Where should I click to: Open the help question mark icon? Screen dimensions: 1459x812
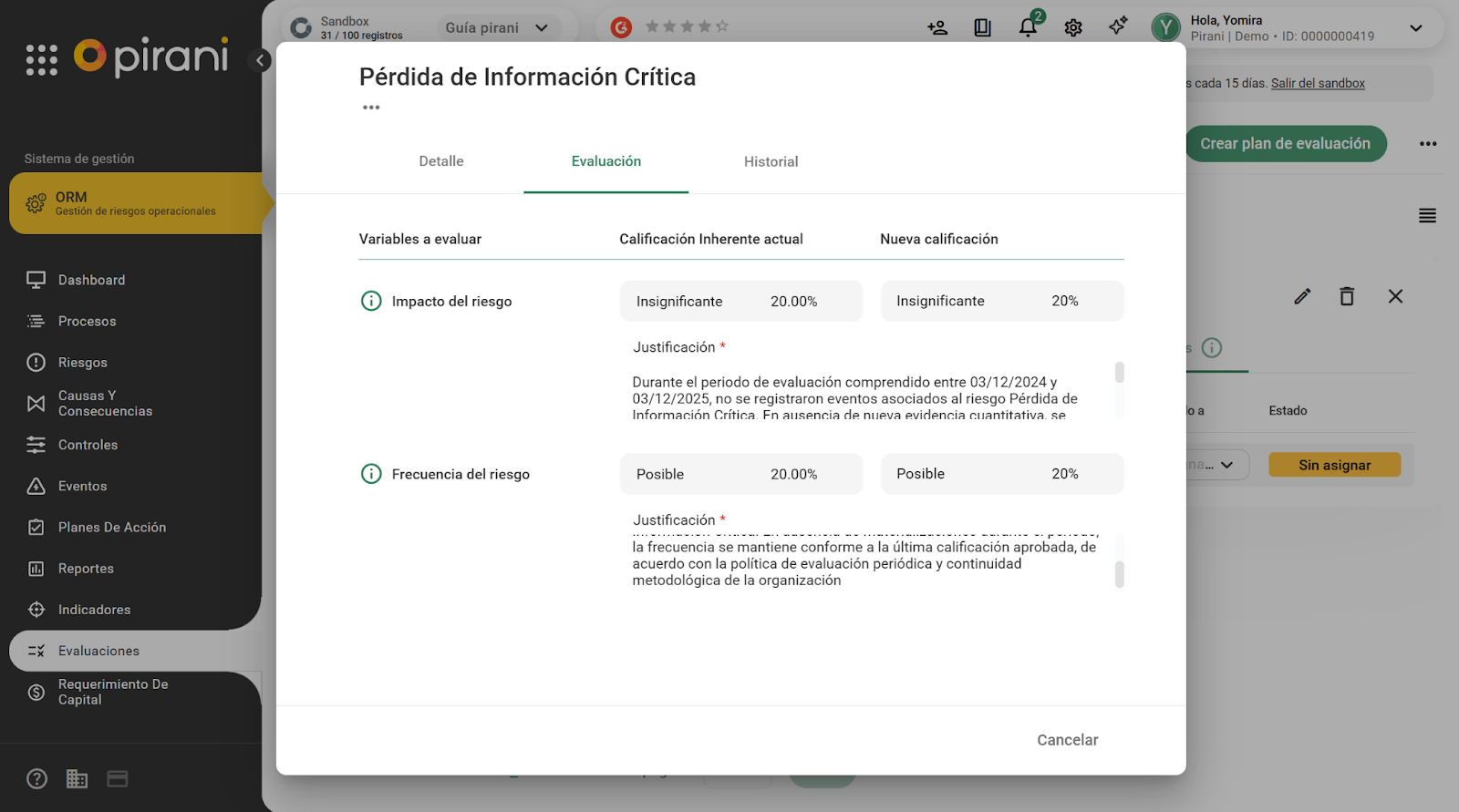36,779
